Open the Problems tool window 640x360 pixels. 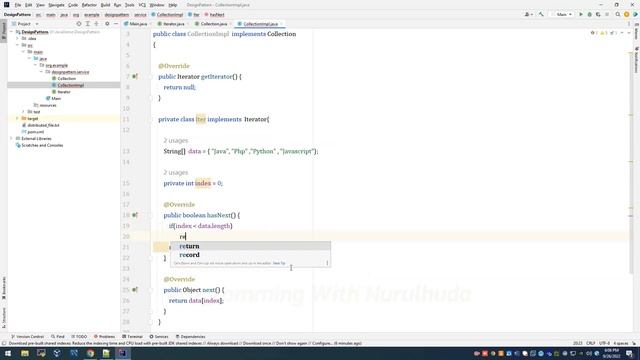pyautogui.click(x=104, y=337)
